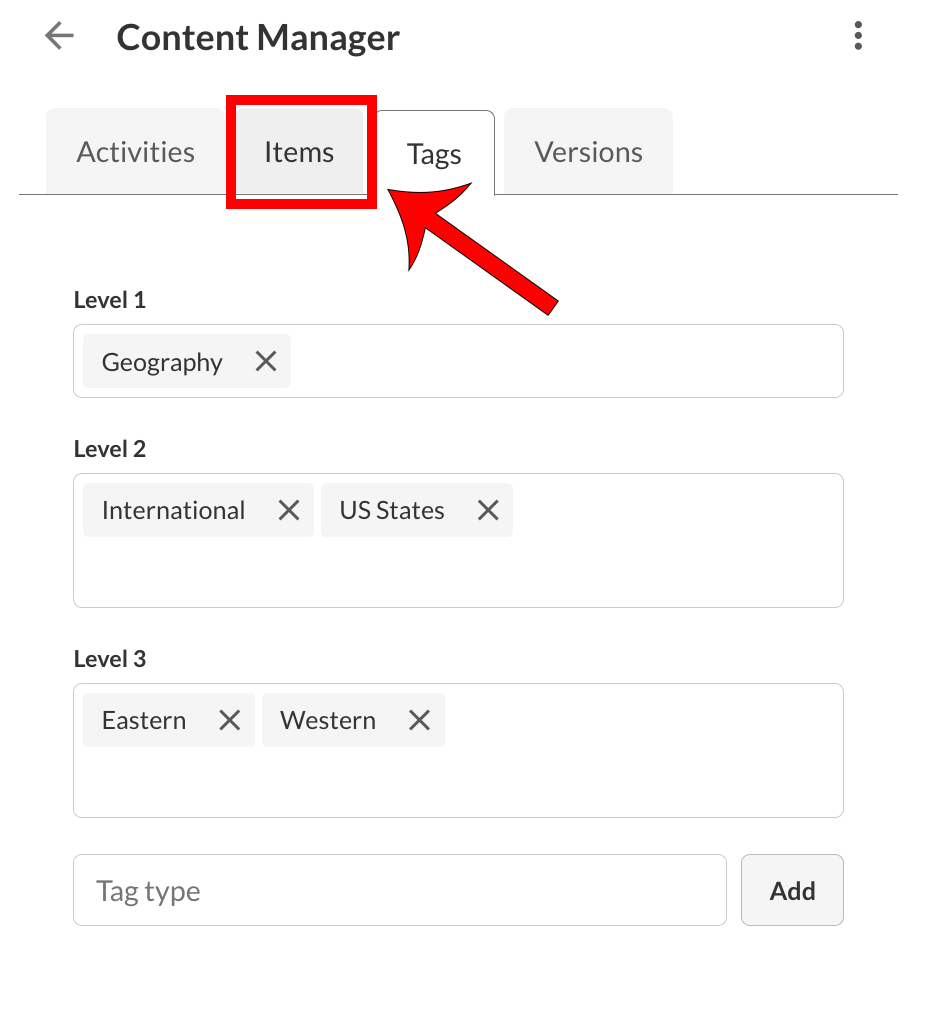This screenshot has height=1026, width=946.
Task: View the Versions tab
Action: [x=587, y=151]
